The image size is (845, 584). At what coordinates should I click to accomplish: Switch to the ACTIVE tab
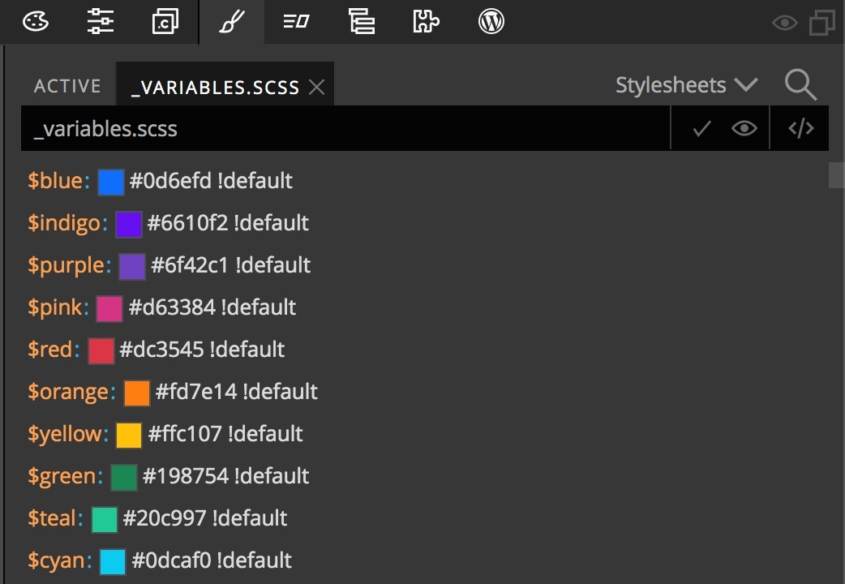pyautogui.click(x=67, y=87)
